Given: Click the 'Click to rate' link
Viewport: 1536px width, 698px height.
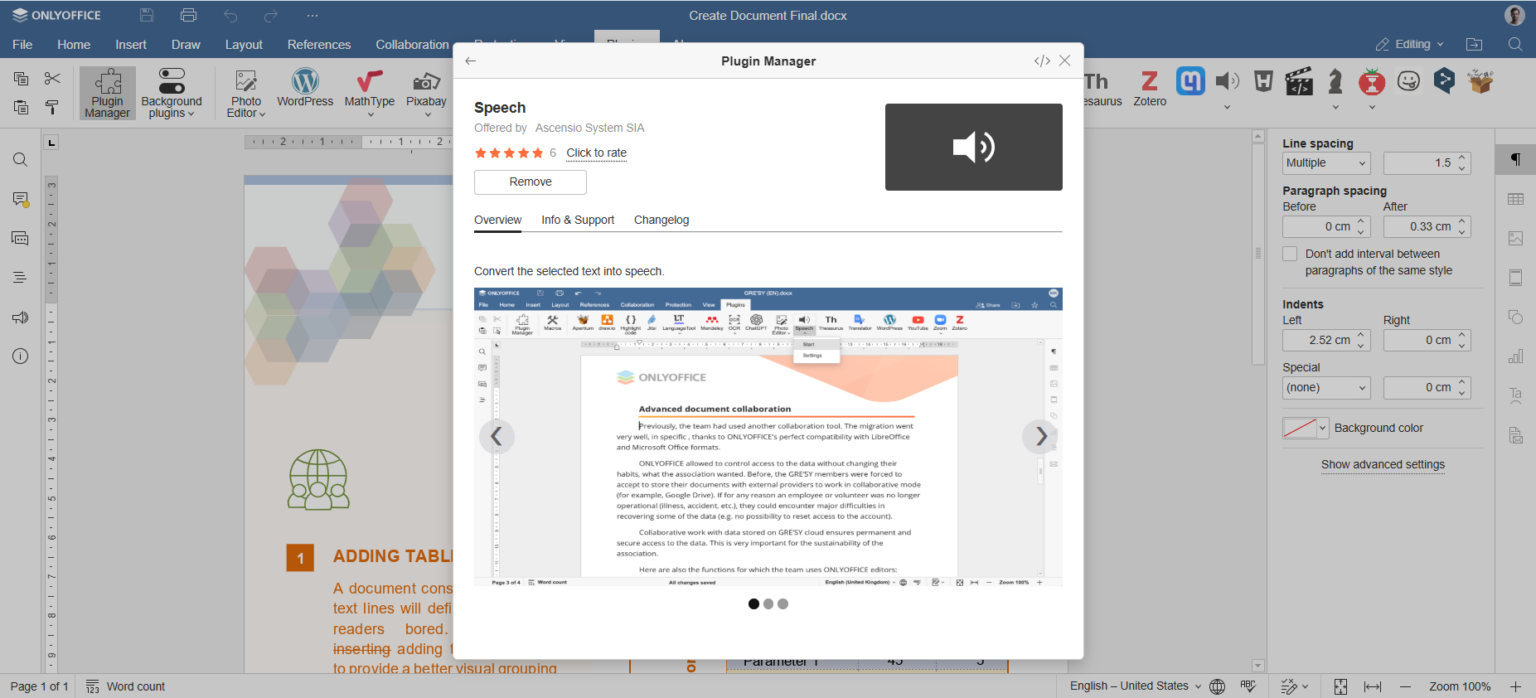Looking at the screenshot, I should pyautogui.click(x=596, y=153).
